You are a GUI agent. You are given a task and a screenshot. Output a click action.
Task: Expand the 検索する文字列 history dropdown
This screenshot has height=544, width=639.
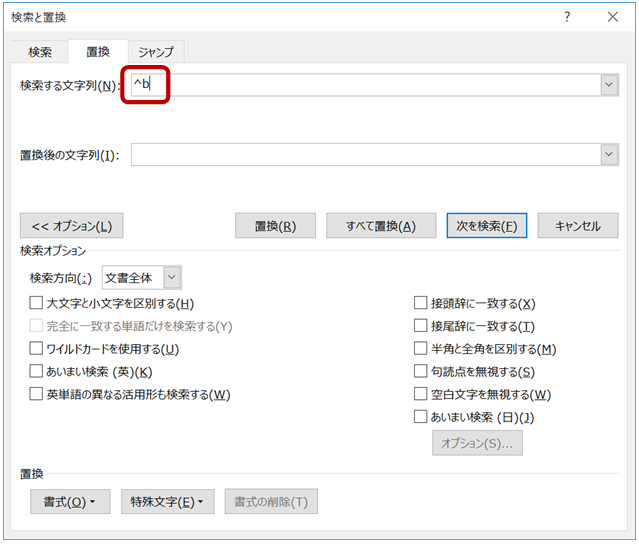click(x=609, y=85)
